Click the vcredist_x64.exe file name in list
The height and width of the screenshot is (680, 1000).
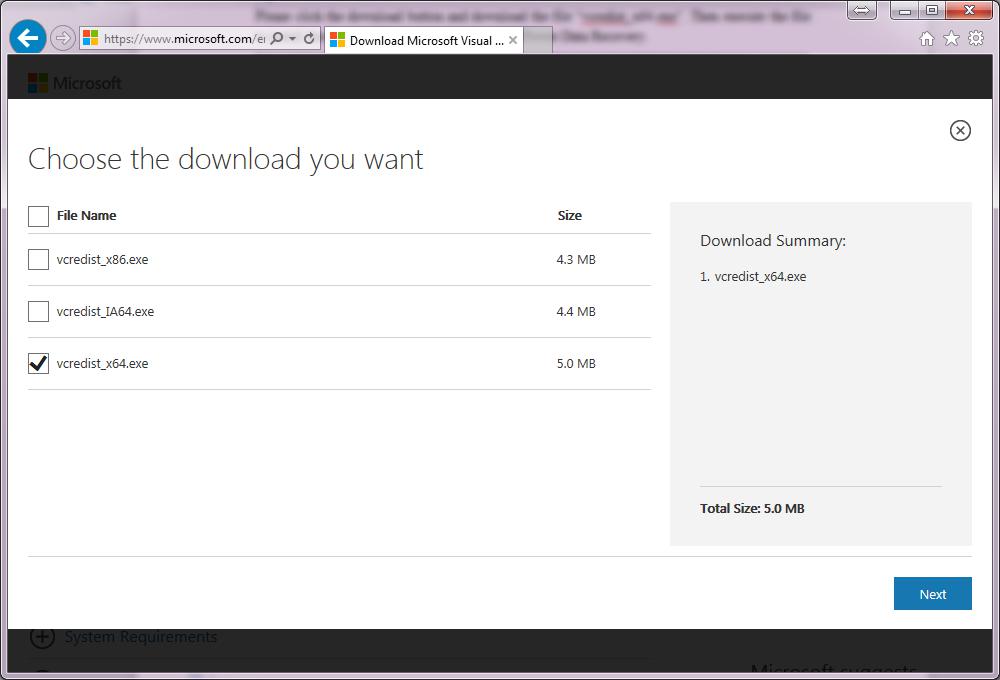(102, 364)
